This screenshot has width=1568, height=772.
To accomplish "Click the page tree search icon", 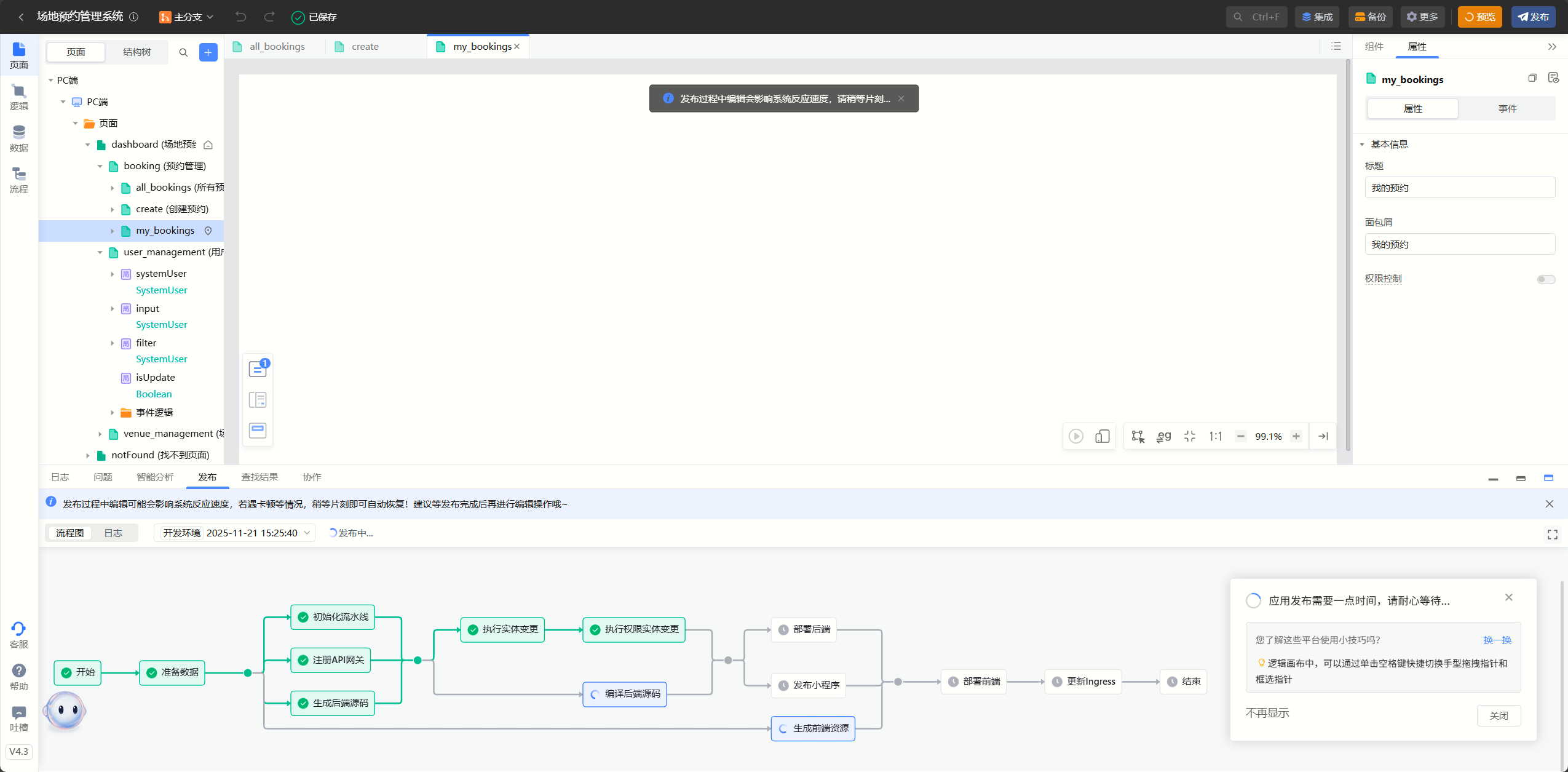I will pyautogui.click(x=183, y=52).
